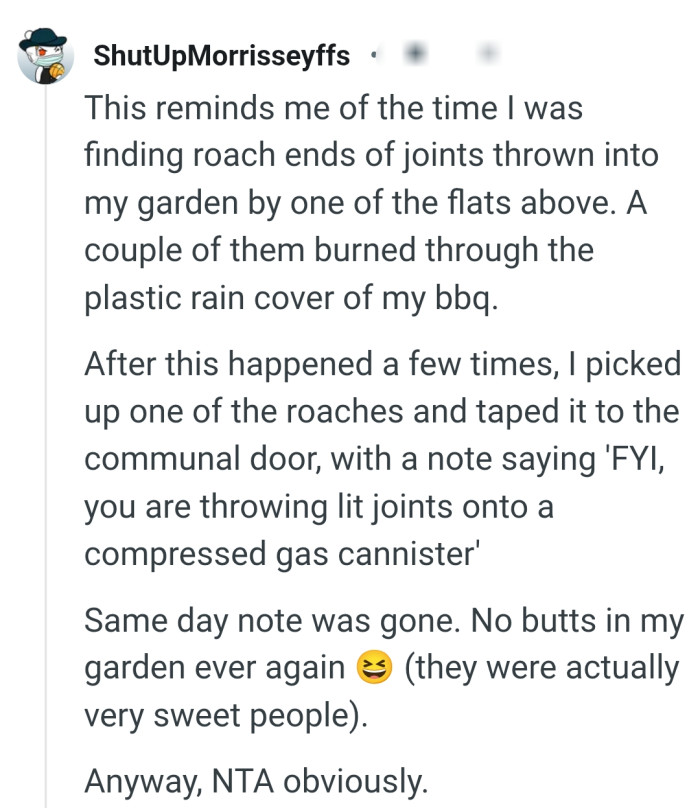Click the face-mask detail on the avatar
700x808 pixels.
(50, 65)
